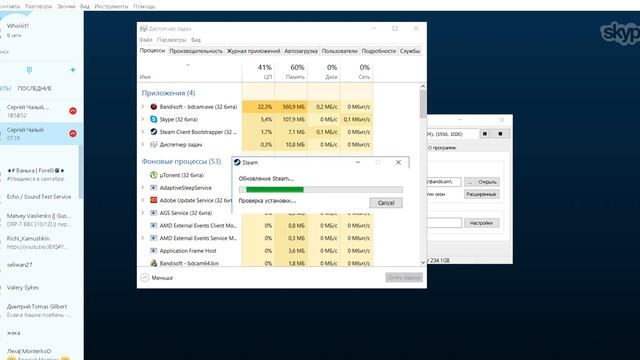Click the Настройки button in Bandicam
Screen dimensions: 640x360
(x=481, y=223)
